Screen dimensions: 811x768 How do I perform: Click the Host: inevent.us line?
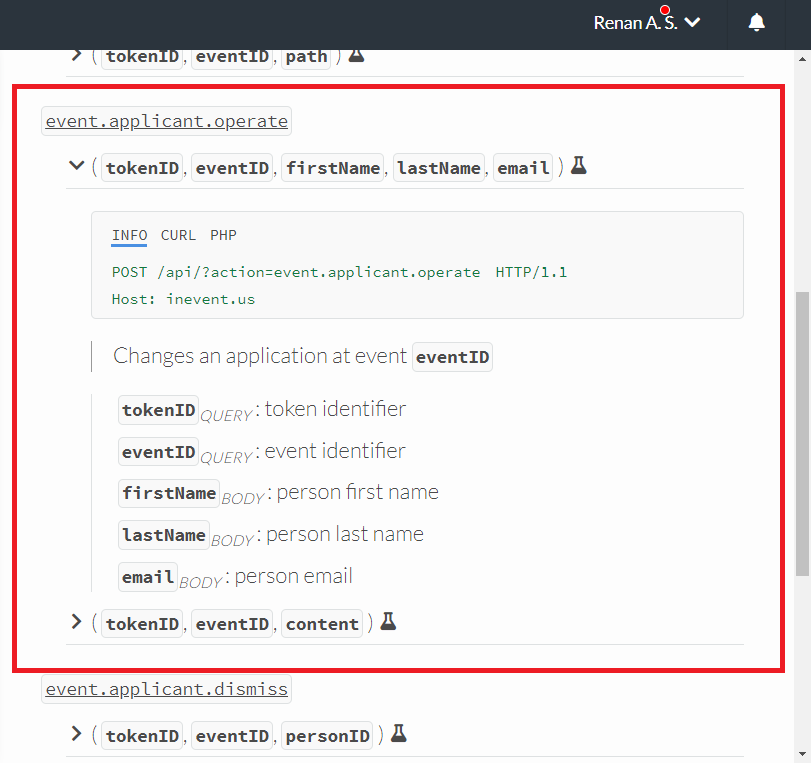pos(184,299)
